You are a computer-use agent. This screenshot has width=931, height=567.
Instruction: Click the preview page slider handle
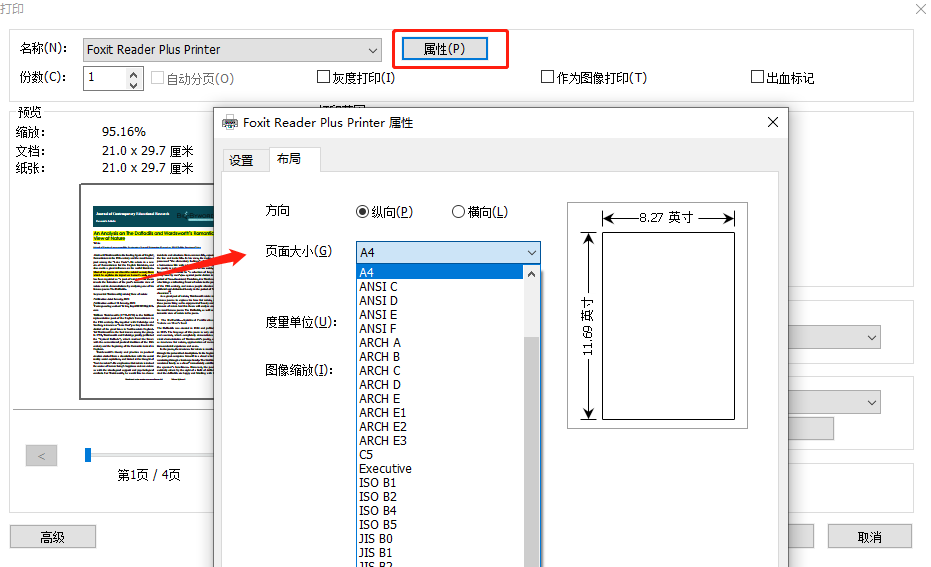click(x=88, y=455)
